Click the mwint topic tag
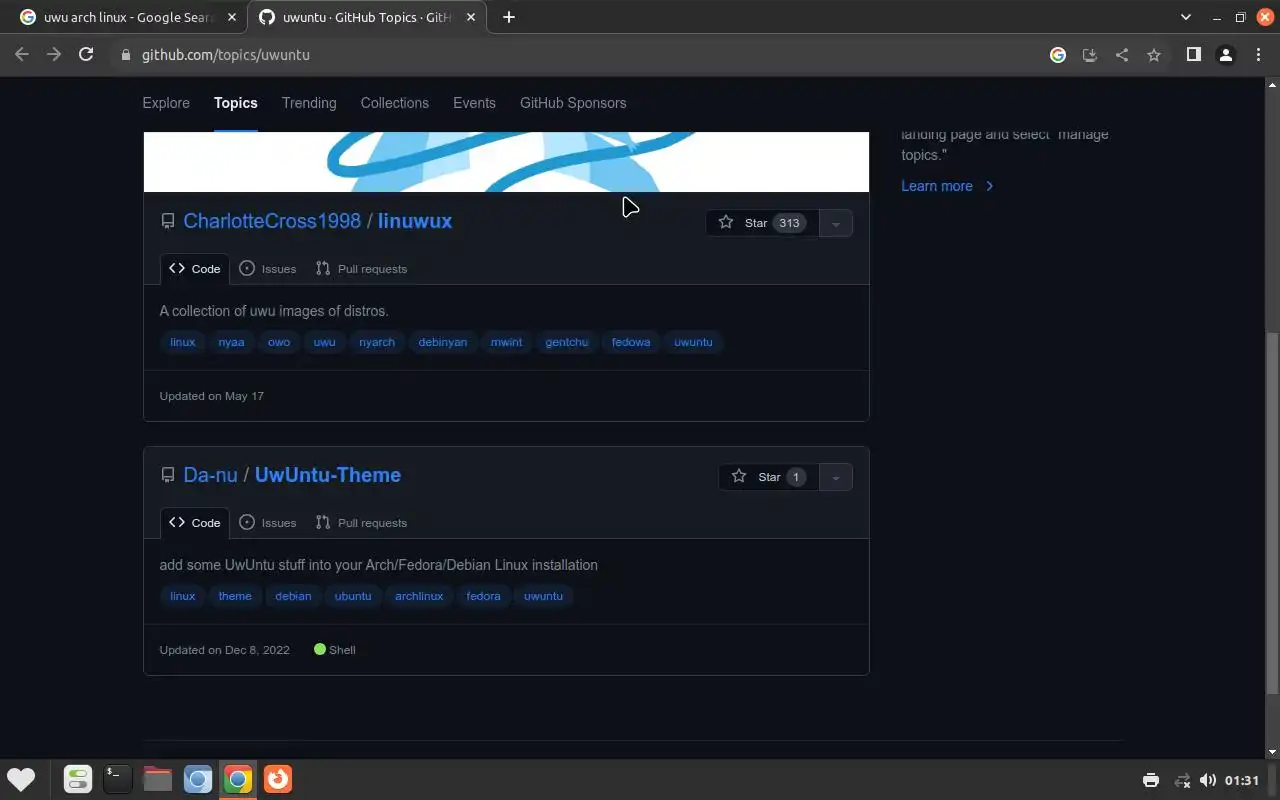Screen dimensions: 1280x800 coord(506,342)
